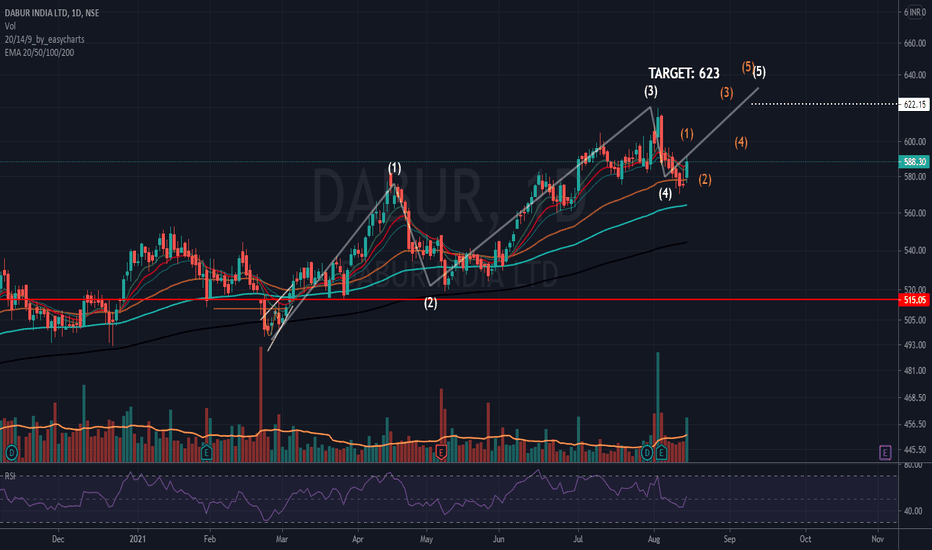Click the Mar label on time axis
932x550 pixels.
[282, 539]
